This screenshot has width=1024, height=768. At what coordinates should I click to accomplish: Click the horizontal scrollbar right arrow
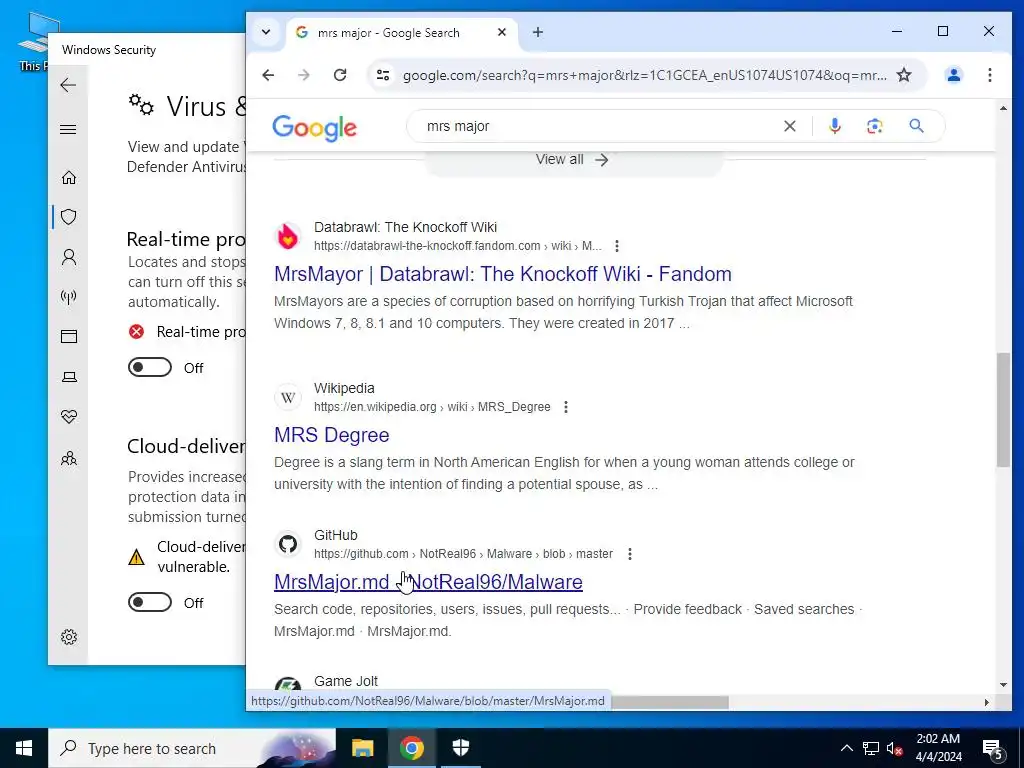[x=986, y=702]
